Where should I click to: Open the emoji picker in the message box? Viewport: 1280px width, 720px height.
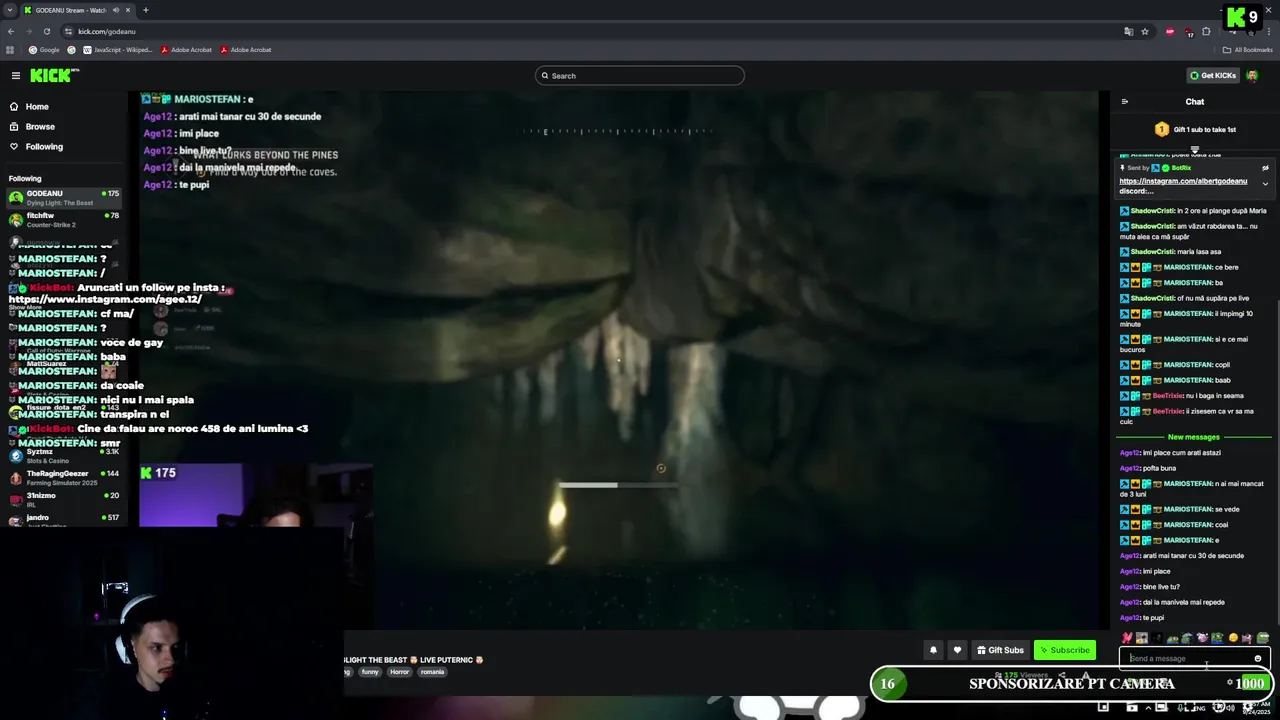[1258, 658]
